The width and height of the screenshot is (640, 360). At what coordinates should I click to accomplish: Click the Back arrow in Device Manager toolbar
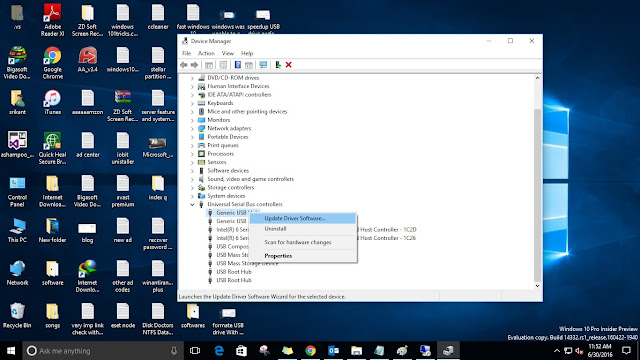point(184,65)
